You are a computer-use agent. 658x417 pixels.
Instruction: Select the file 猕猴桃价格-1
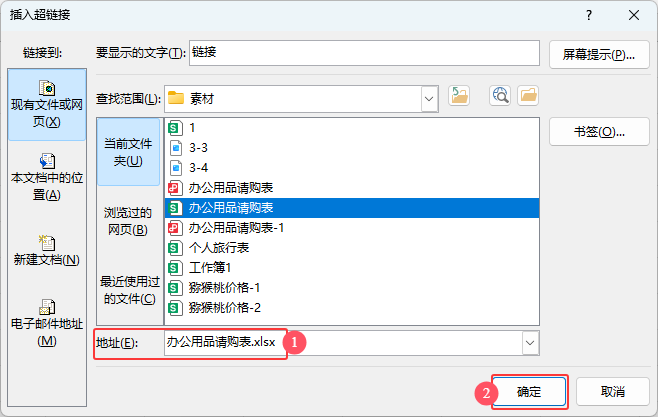(352, 288)
